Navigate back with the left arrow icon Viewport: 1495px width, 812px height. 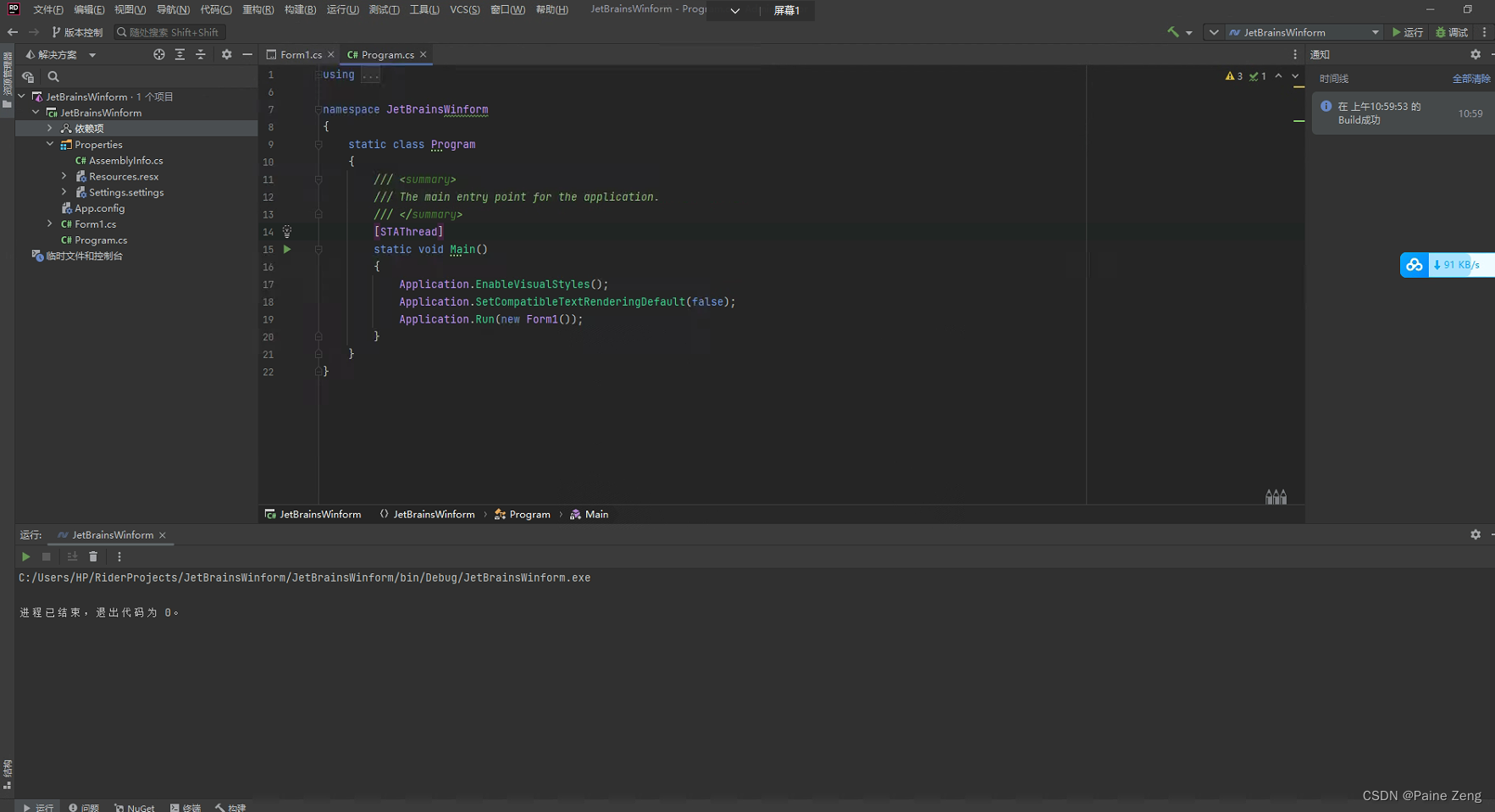tap(12, 31)
